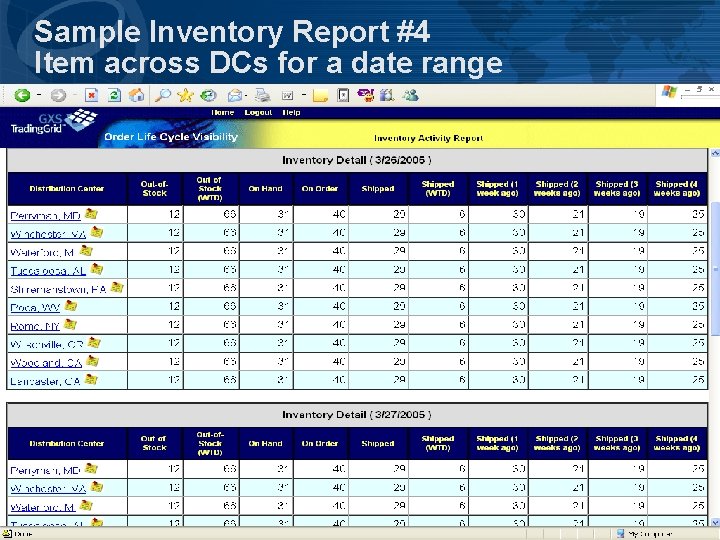Open the Winchester, VA link in 3/26 table
720x540 pixels.
click(x=48, y=234)
